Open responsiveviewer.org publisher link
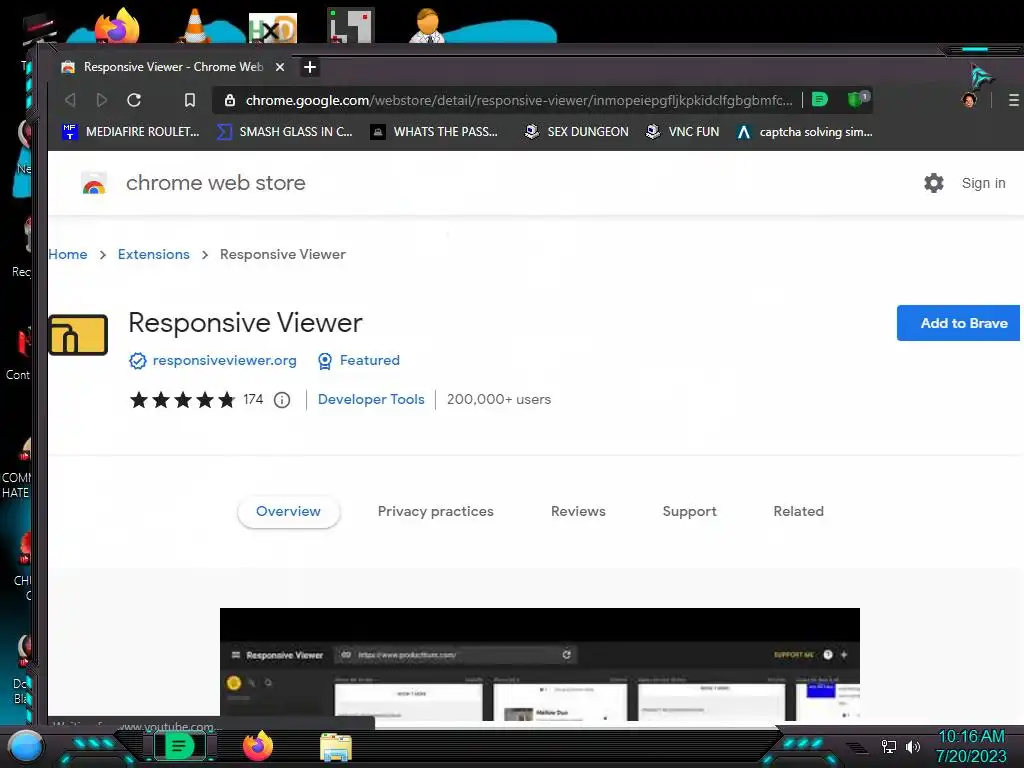This screenshot has height=768, width=1024. tap(224, 360)
